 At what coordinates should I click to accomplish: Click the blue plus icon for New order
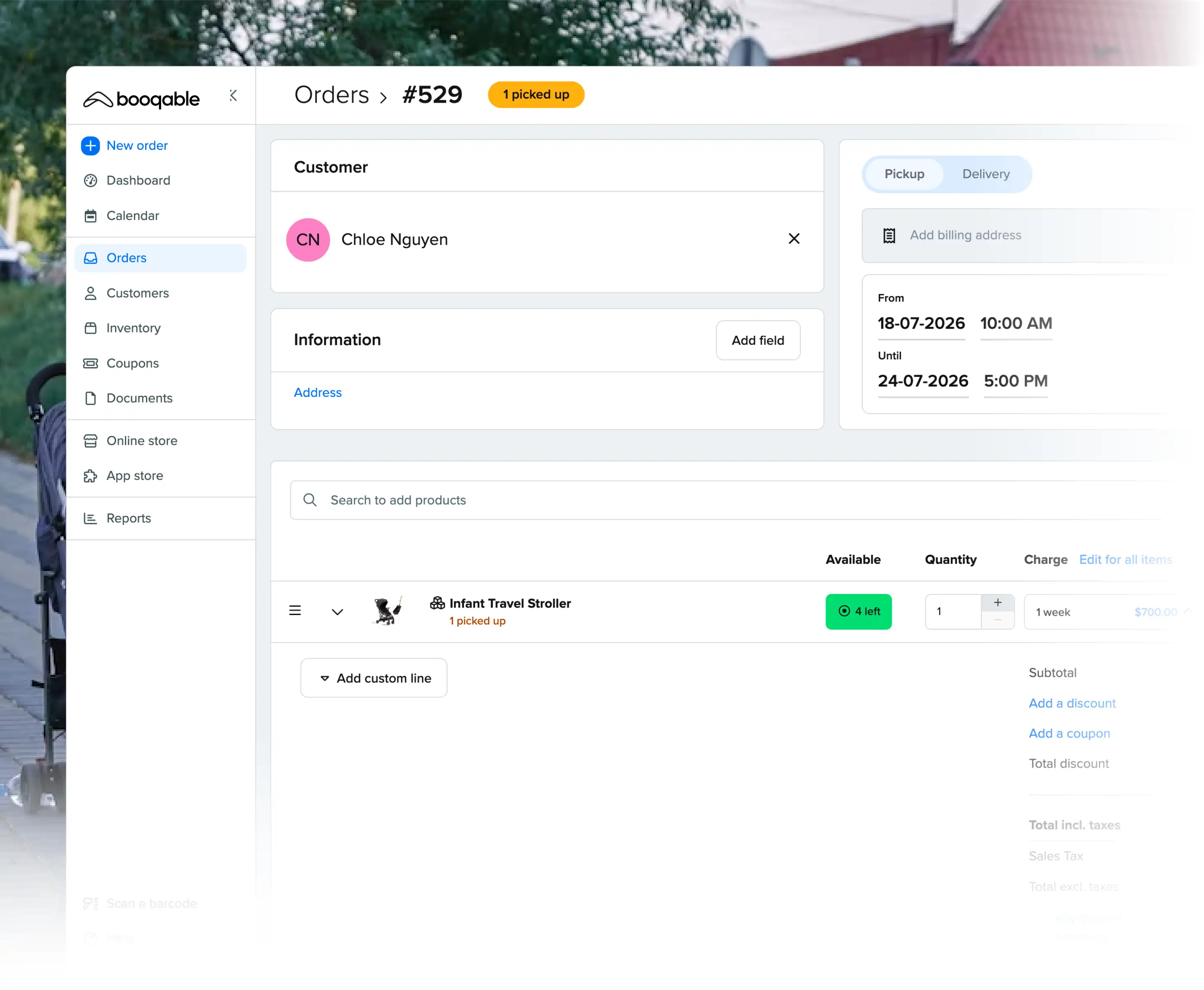click(x=90, y=146)
